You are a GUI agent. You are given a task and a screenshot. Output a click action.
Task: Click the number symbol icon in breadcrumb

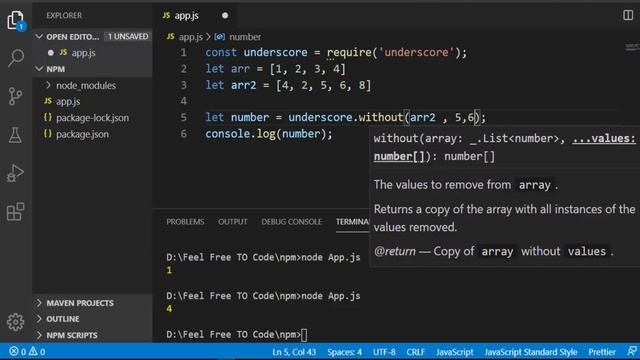(220, 37)
